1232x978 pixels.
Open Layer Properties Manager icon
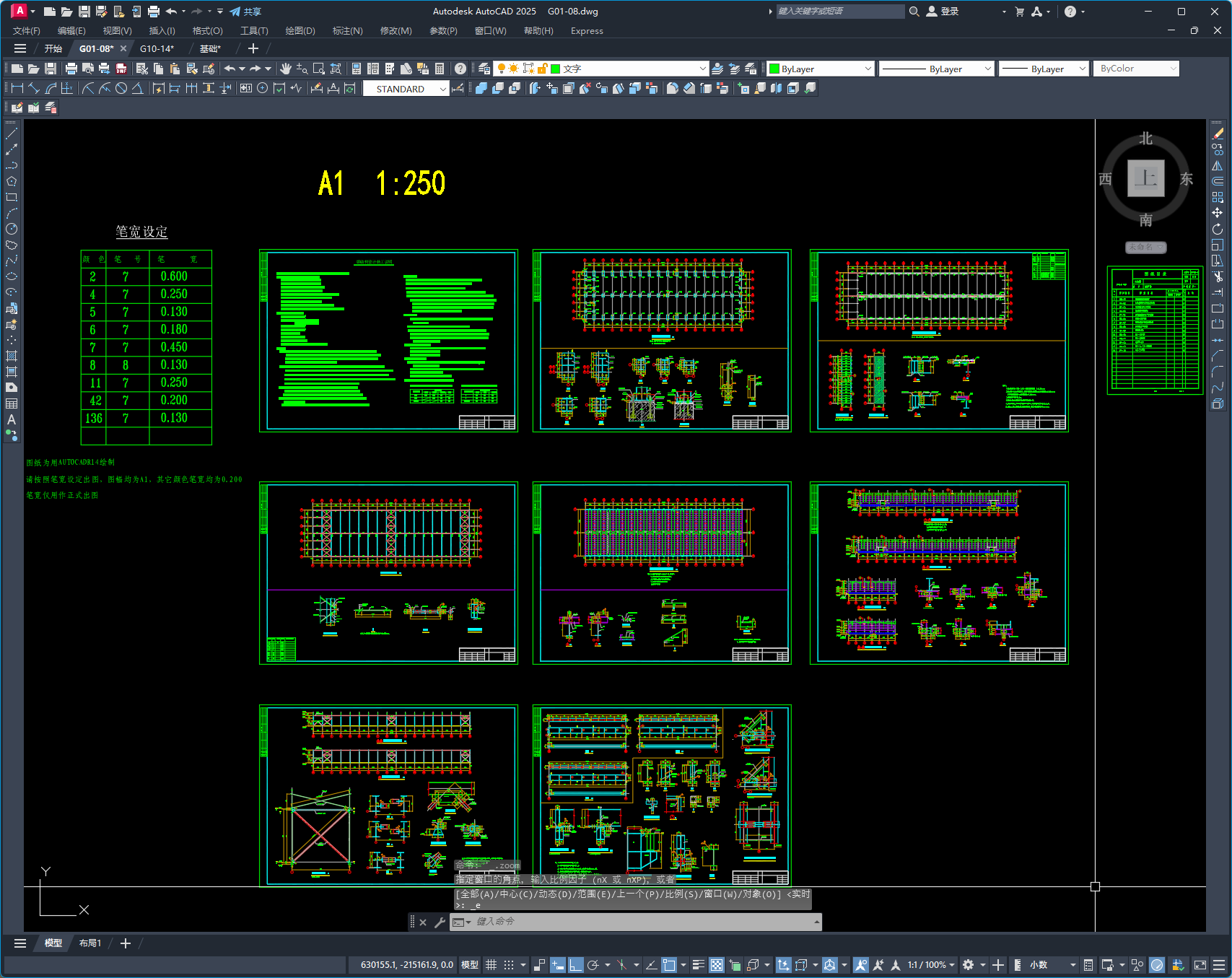coord(484,69)
